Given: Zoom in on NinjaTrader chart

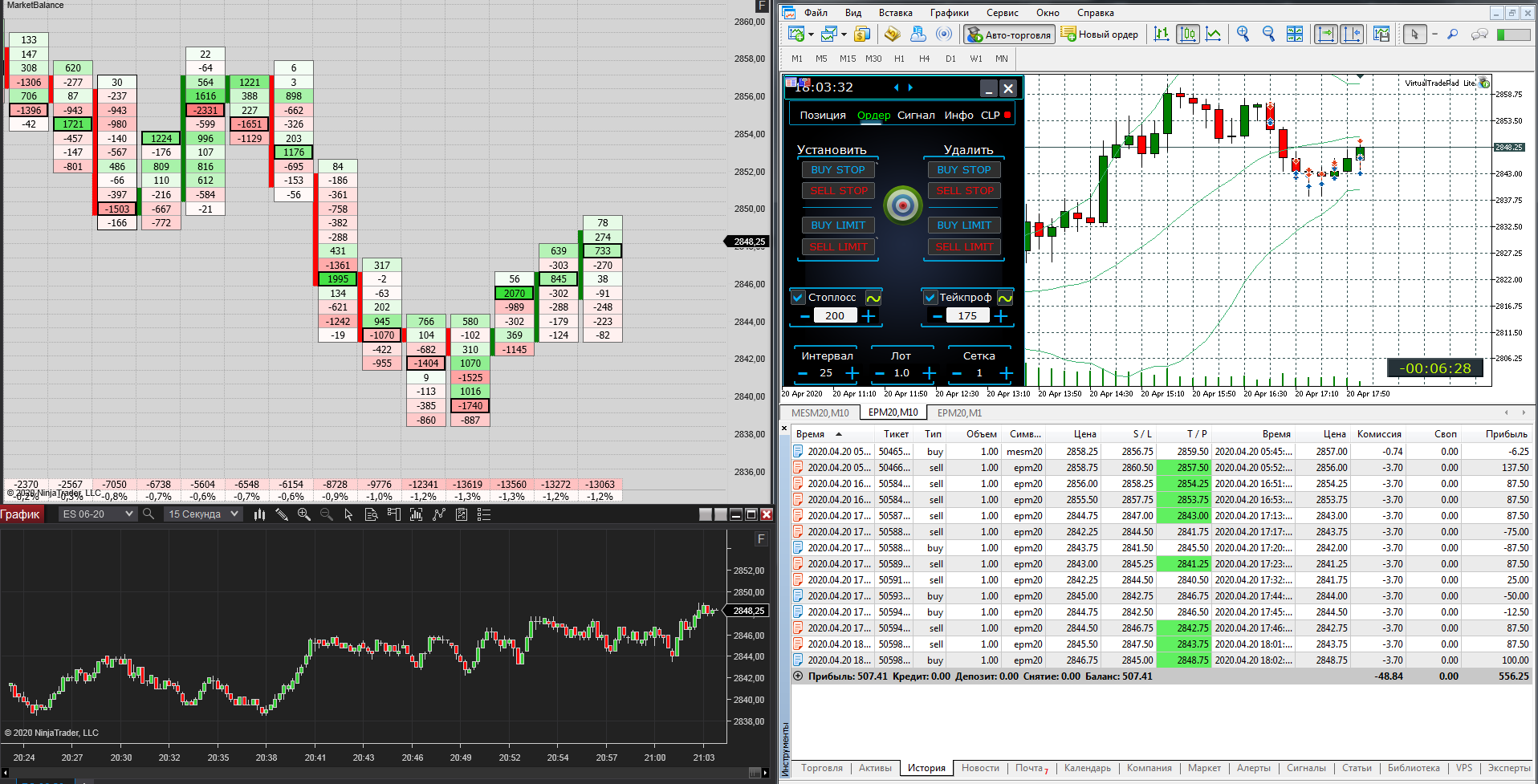Looking at the screenshot, I should click(303, 514).
